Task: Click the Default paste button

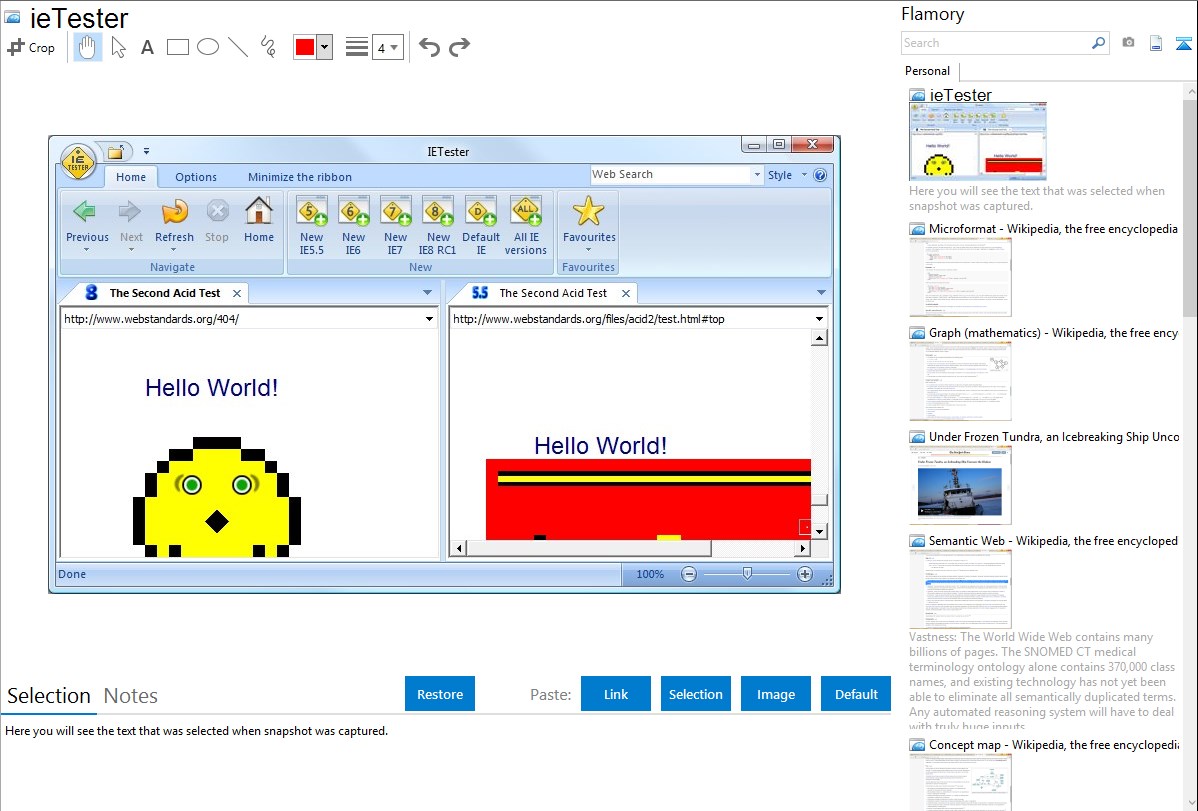Action: pos(856,694)
